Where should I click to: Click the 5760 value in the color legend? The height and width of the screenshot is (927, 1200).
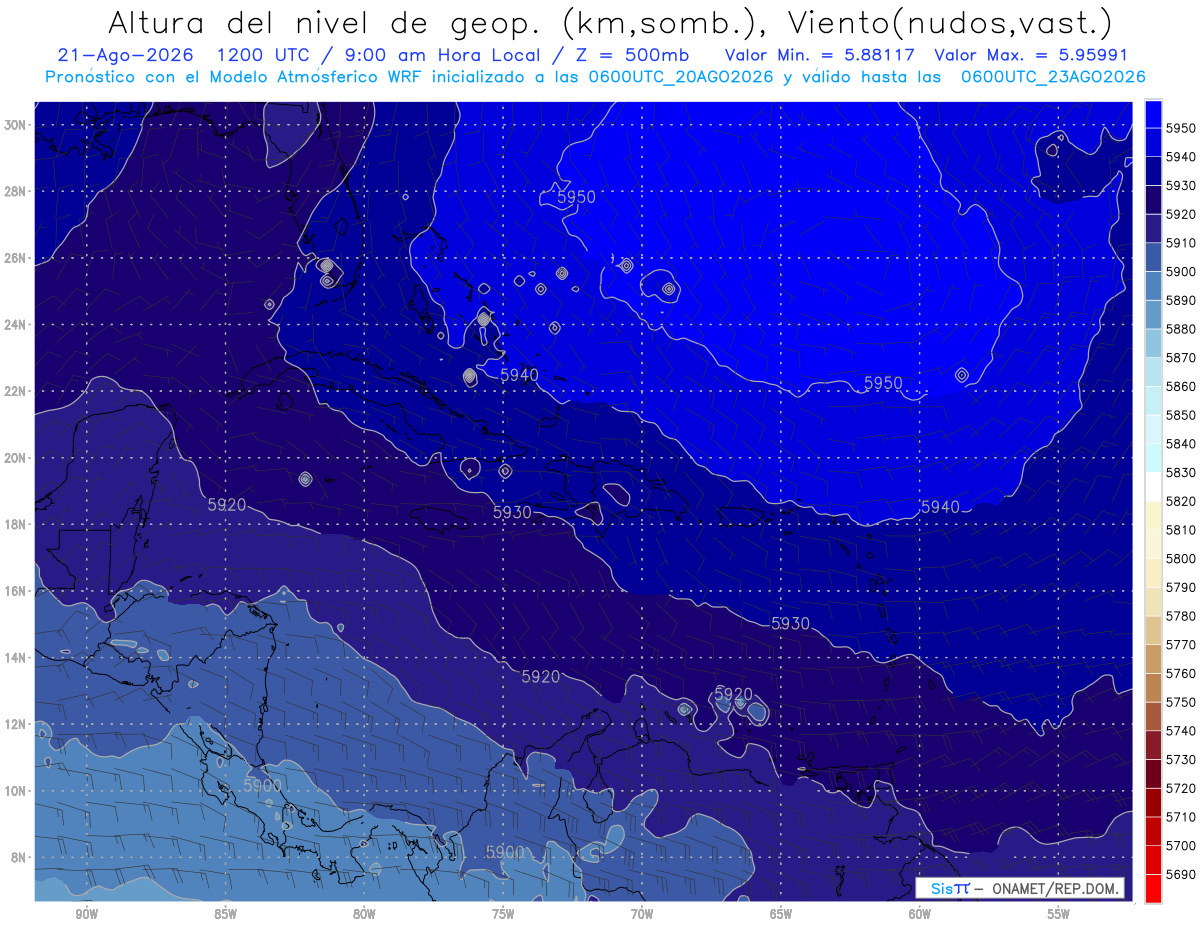pos(1180,673)
